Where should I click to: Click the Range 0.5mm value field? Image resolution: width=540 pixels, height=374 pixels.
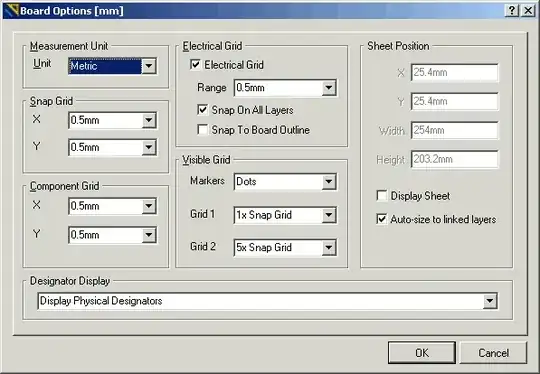coord(278,88)
